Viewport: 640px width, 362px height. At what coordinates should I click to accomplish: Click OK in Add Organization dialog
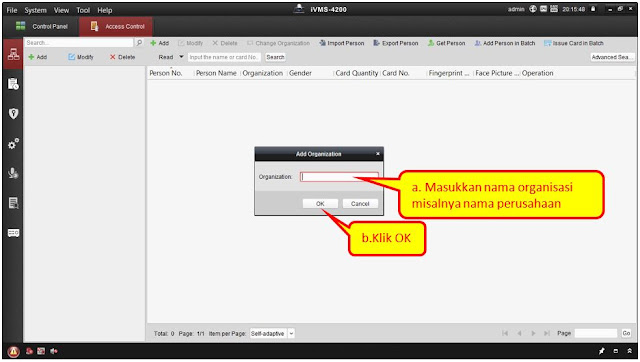[320, 203]
